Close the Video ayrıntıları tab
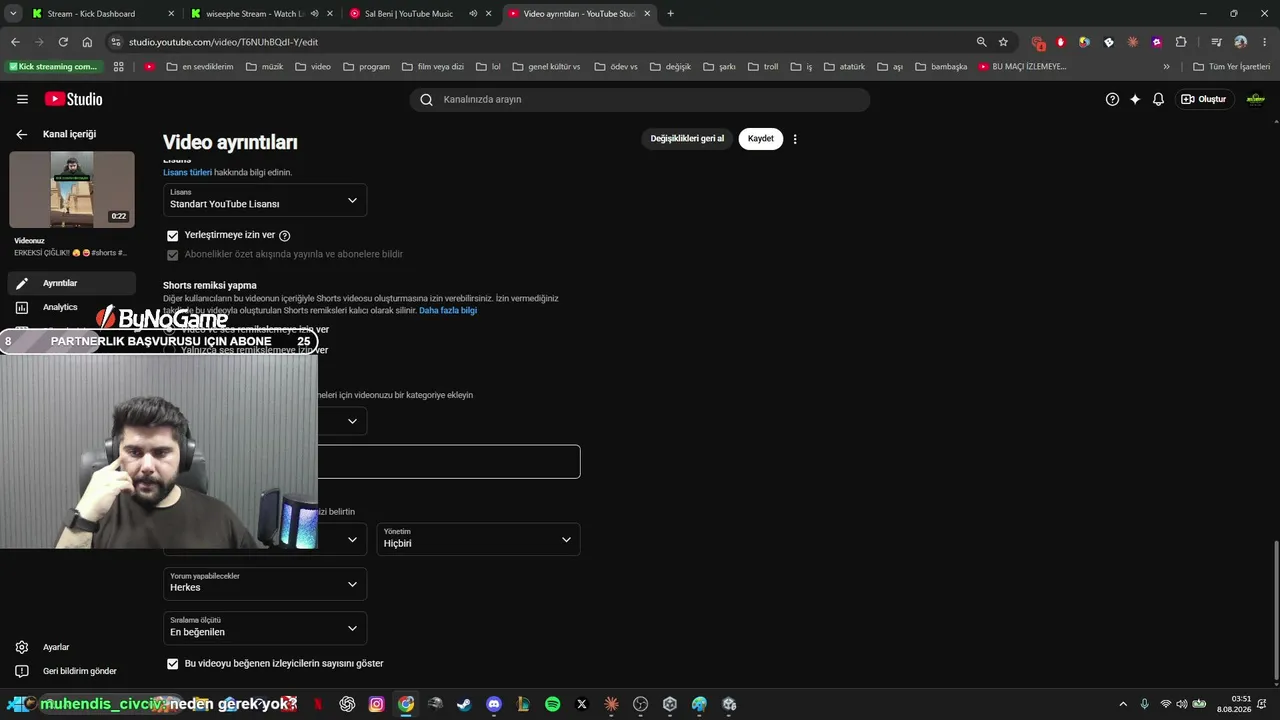Screen dimensions: 1280x720 tap(647, 14)
